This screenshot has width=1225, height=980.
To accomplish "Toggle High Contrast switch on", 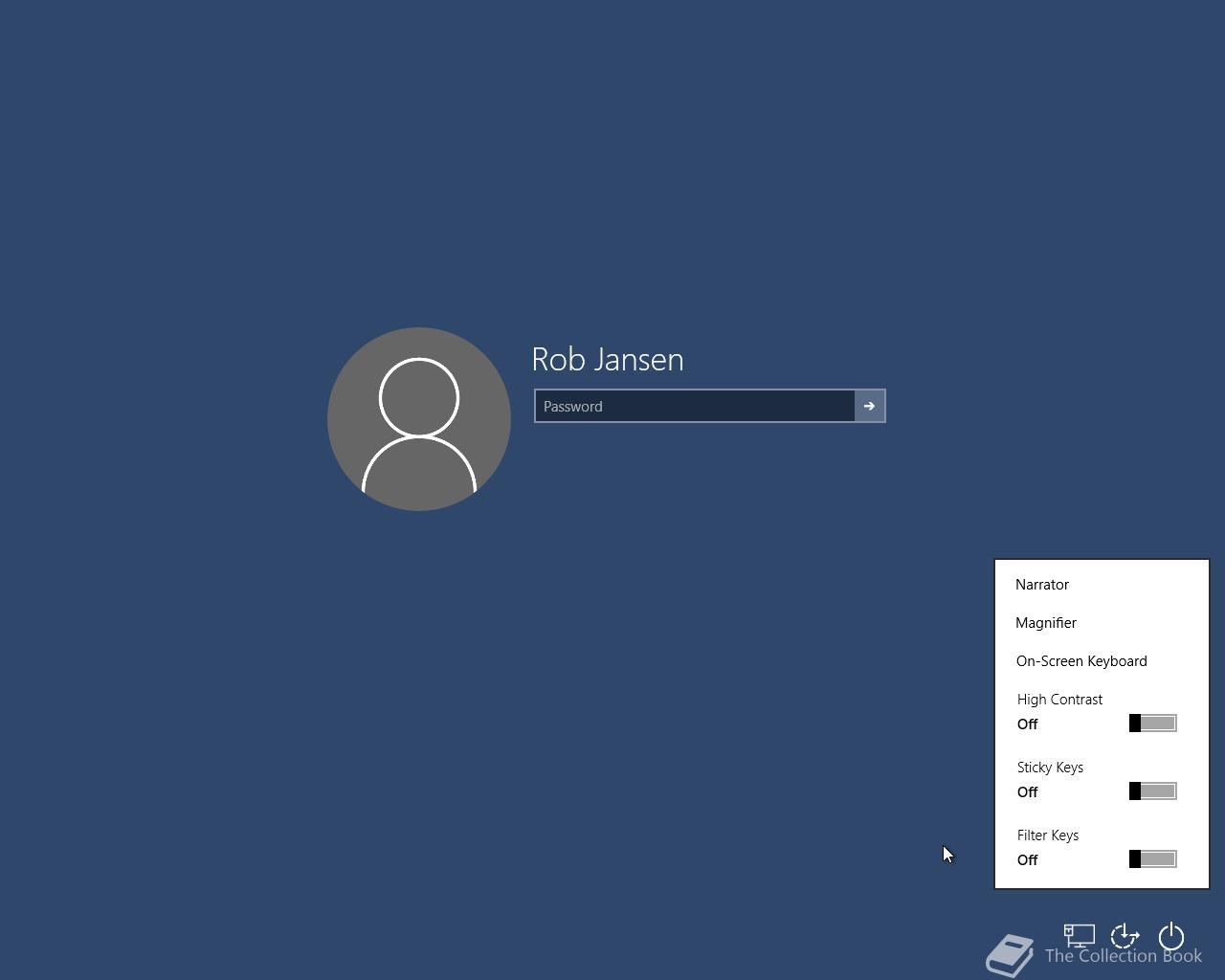I will click(1152, 724).
